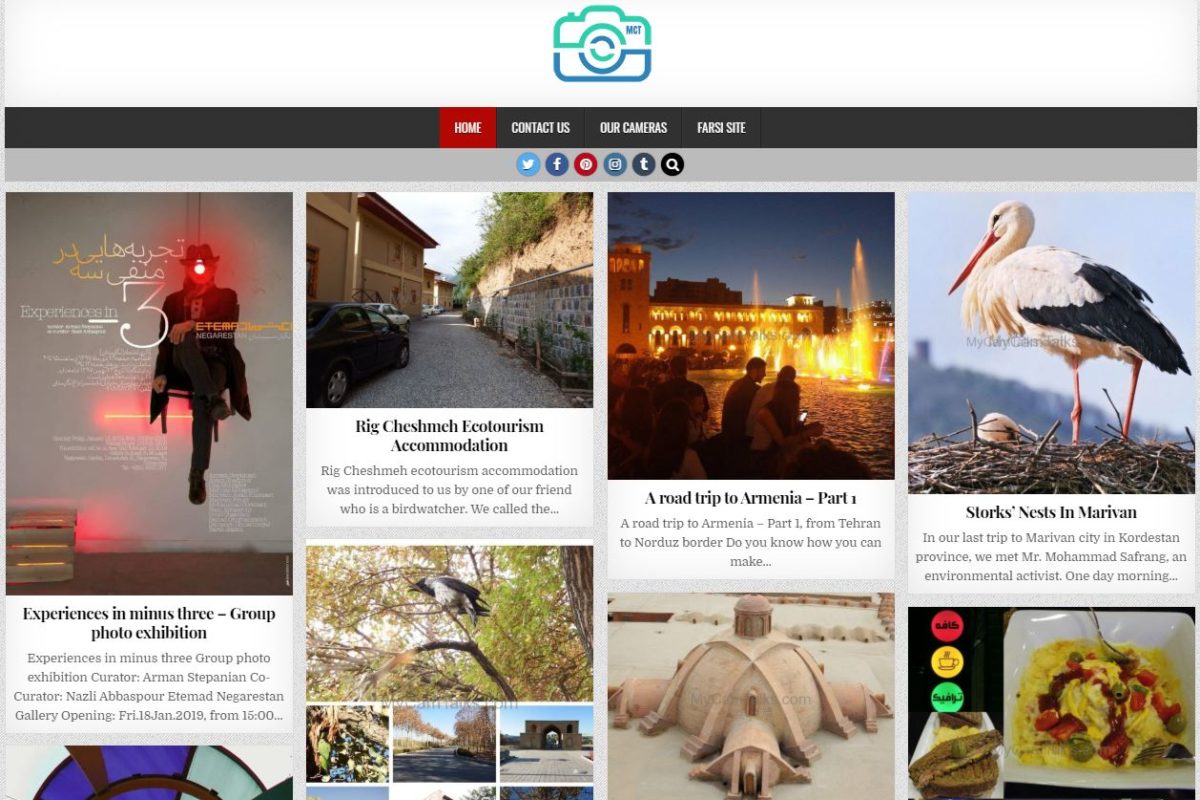
Task: Click the search magnifier icon
Action: (x=672, y=164)
